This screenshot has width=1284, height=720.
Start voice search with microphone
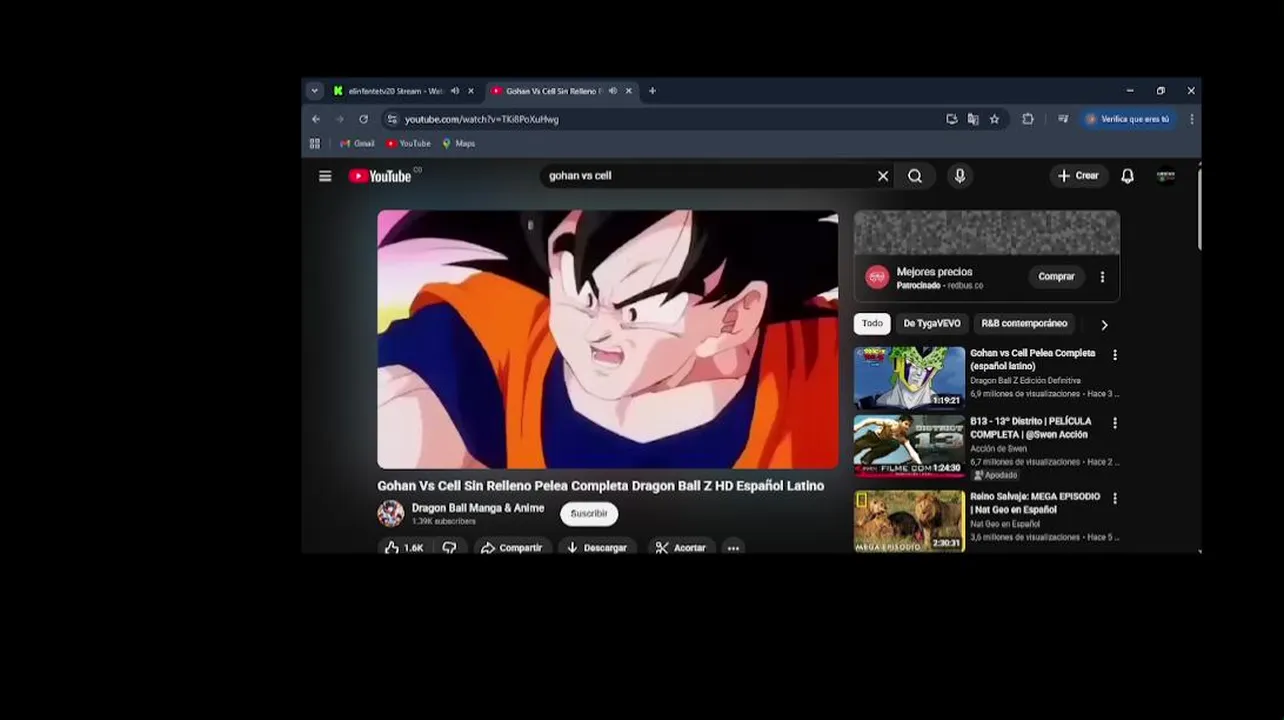[960, 176]
